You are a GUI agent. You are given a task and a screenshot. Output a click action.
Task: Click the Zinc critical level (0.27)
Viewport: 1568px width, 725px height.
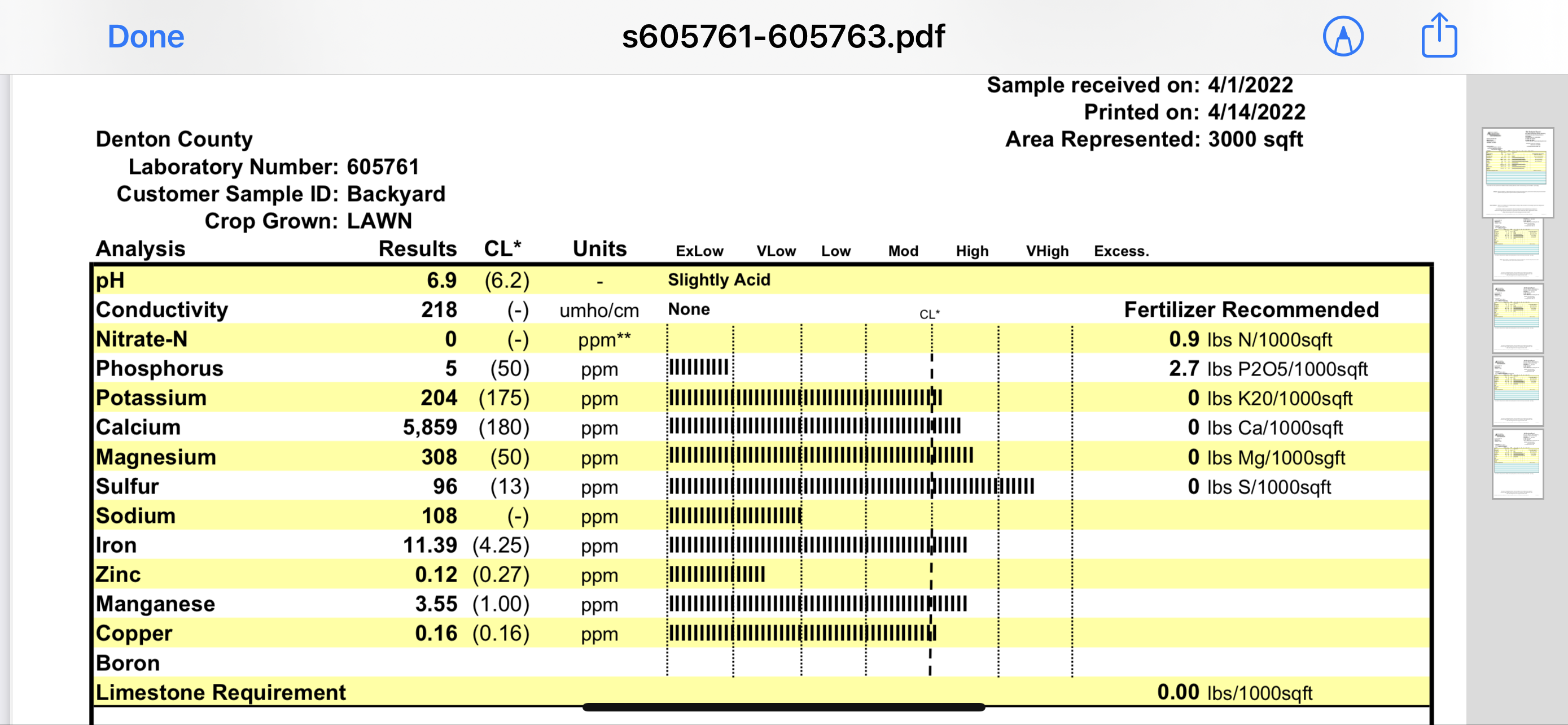point(501,575)
